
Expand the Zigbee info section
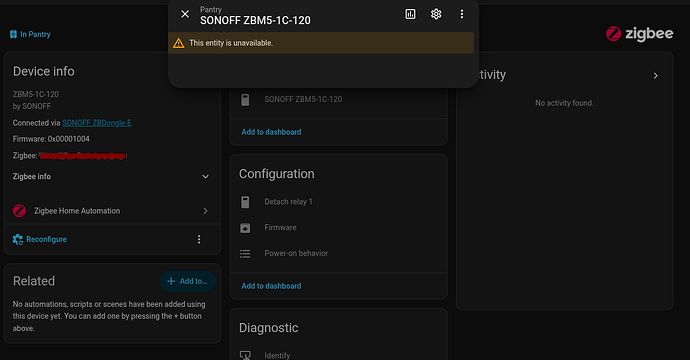[111, 176]
